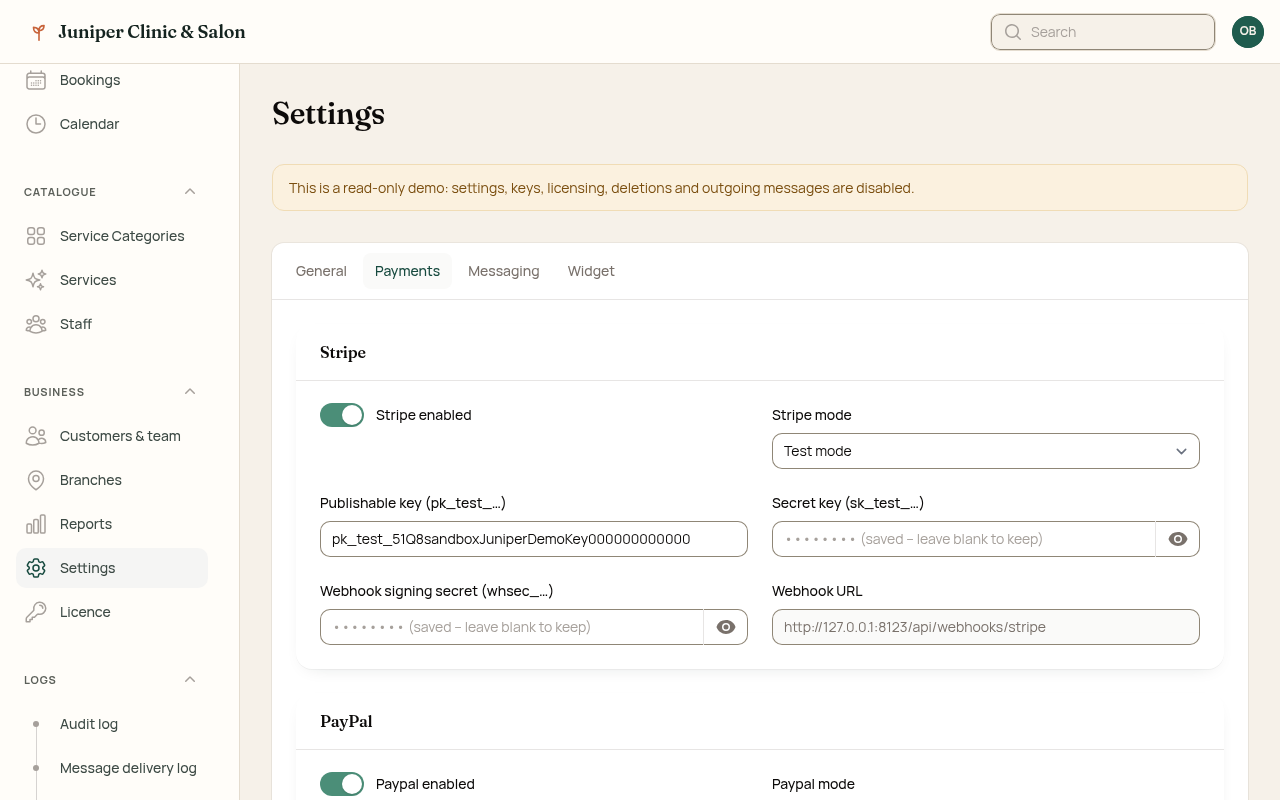Viewport: 1280px width, 800px height.
Task: Click the Services sparkle icon
Action: pos(36,280)
